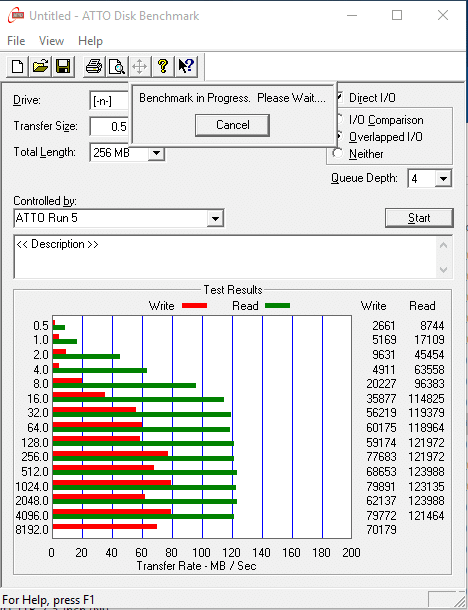Open the View menu
Viewport: 468px width, 610px height.
click(51, 41)
